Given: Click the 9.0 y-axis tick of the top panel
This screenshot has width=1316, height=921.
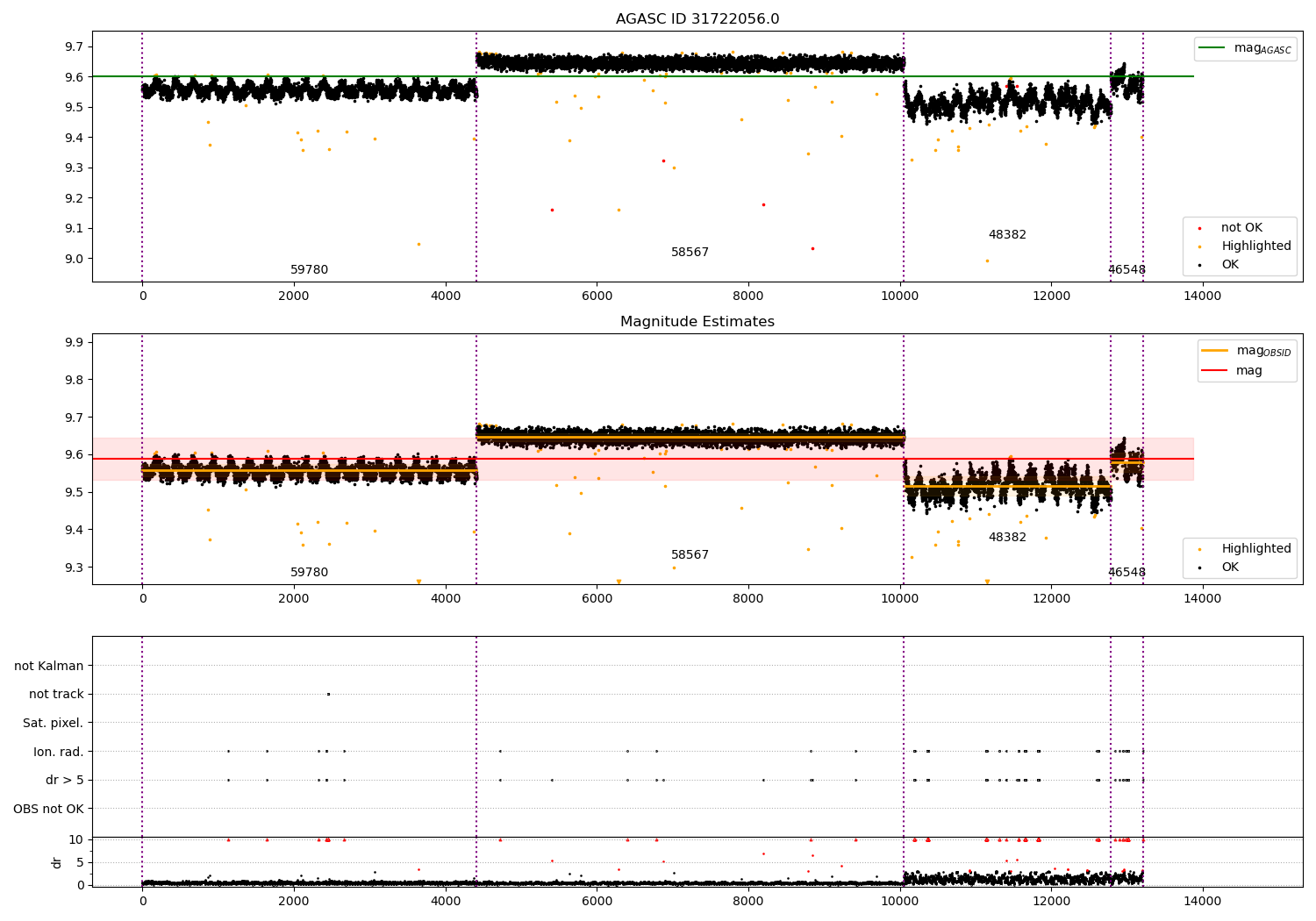Looking at the screenshot, I should coord(75,259).
